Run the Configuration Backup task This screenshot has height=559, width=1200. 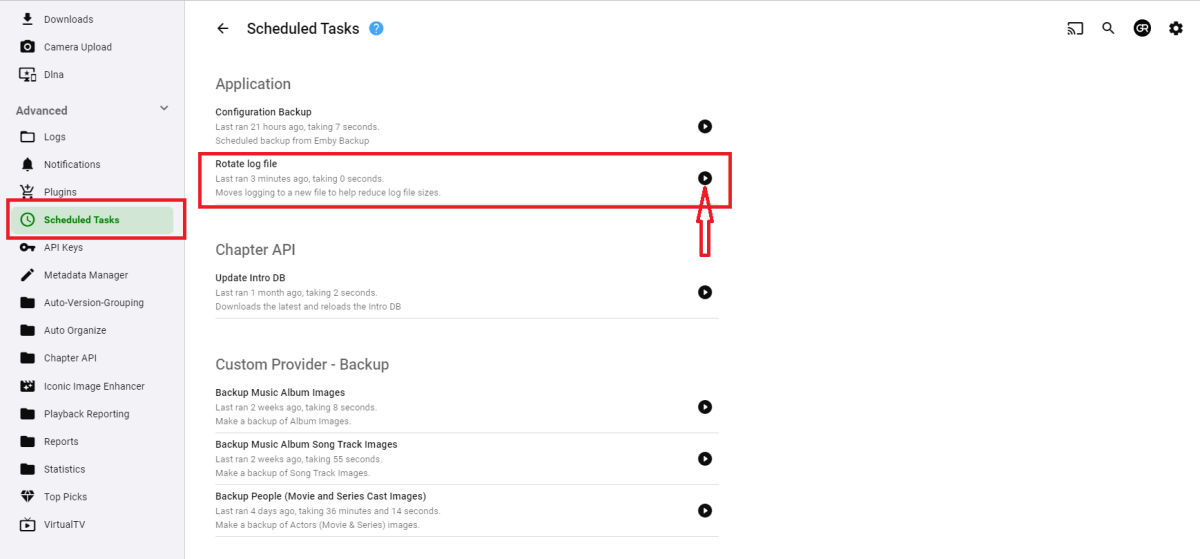pyautogui.click(x=705, y=126)
